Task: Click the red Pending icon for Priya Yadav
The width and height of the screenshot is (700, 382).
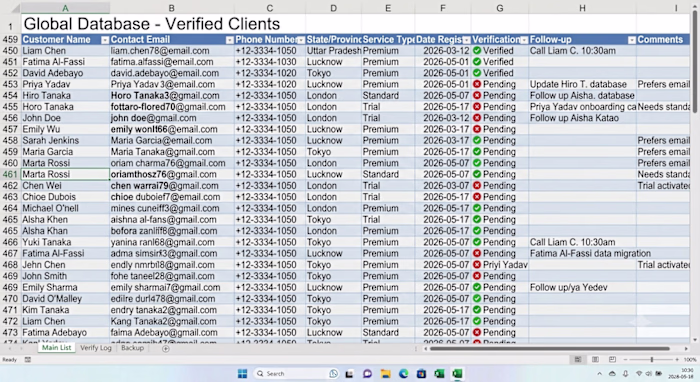Action: 477,84
